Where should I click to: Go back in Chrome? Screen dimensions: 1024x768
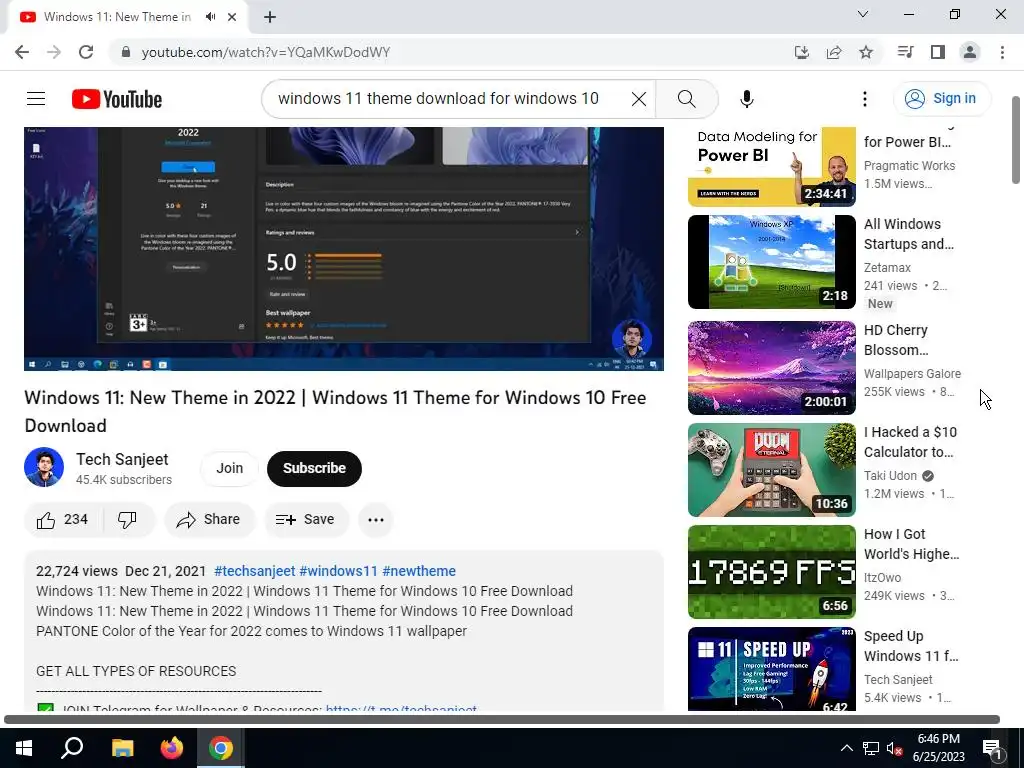coord(22,52)
